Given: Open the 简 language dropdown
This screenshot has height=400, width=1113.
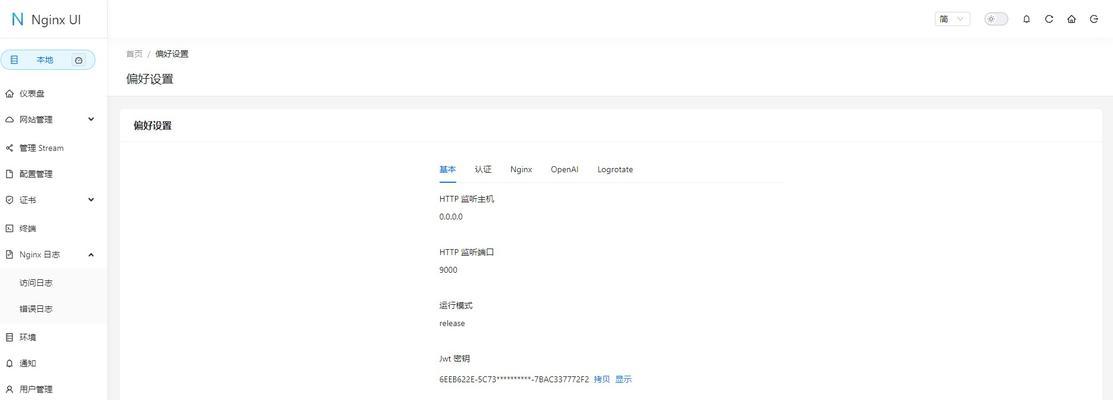Looking at the screenshot, I should point(953,19).
